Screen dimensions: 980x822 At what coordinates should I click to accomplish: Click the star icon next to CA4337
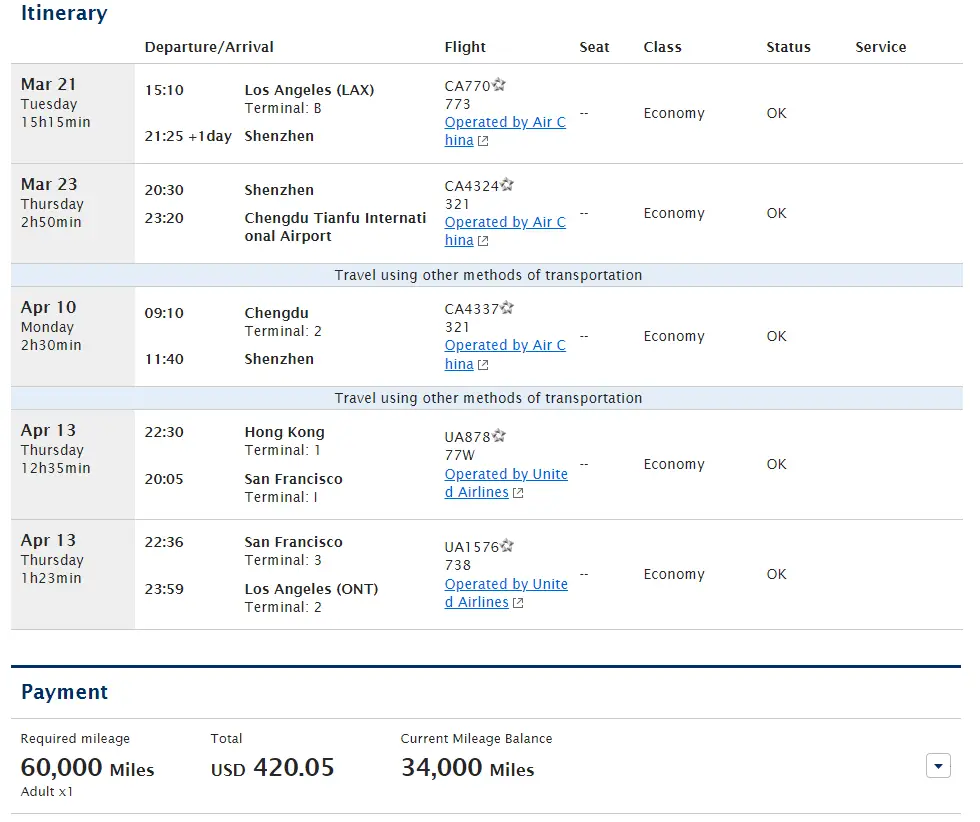(506, 308)
